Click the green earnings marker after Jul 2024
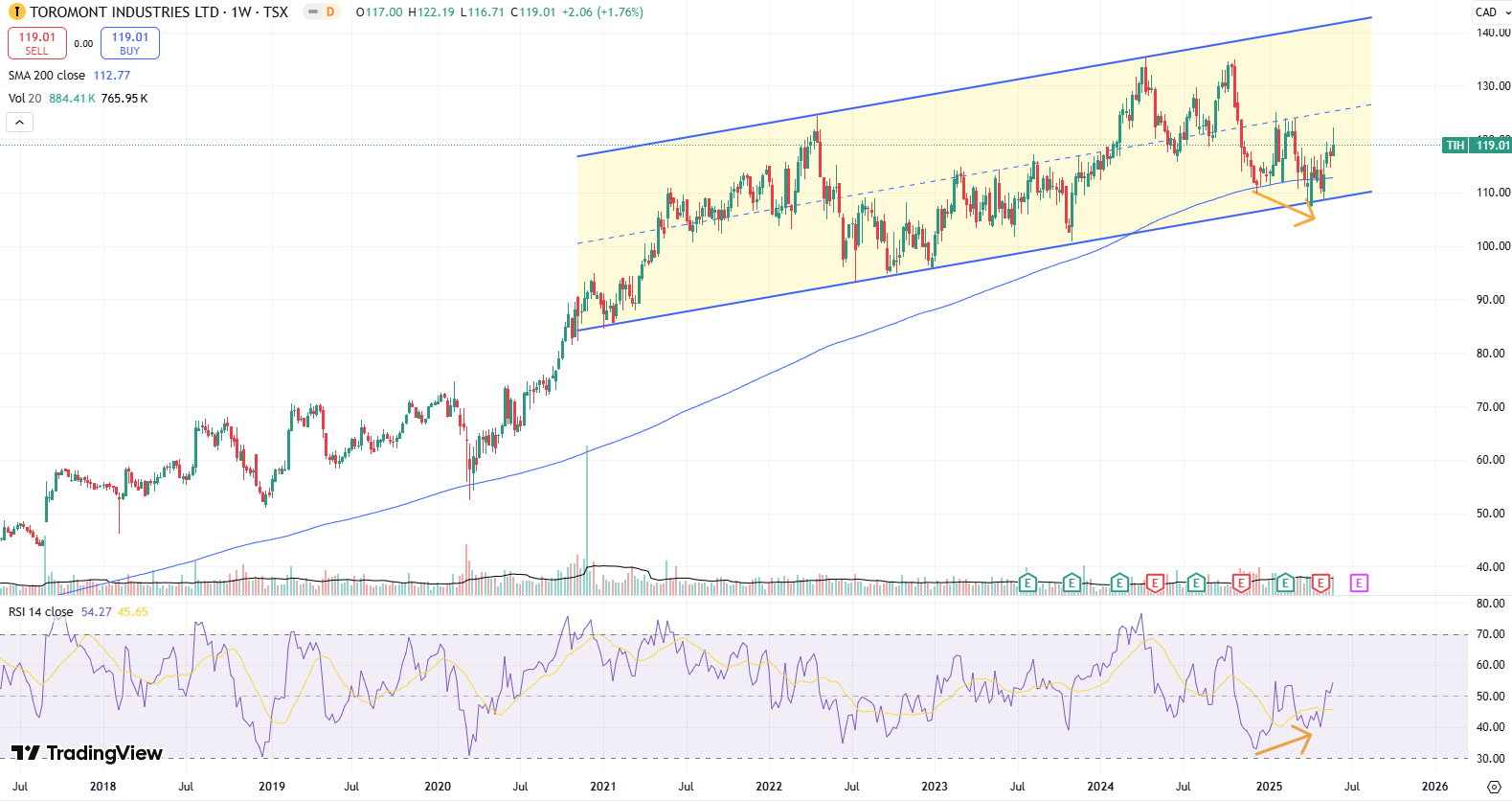Viewport: 1512px width, 801px height. pos(1196,583)
